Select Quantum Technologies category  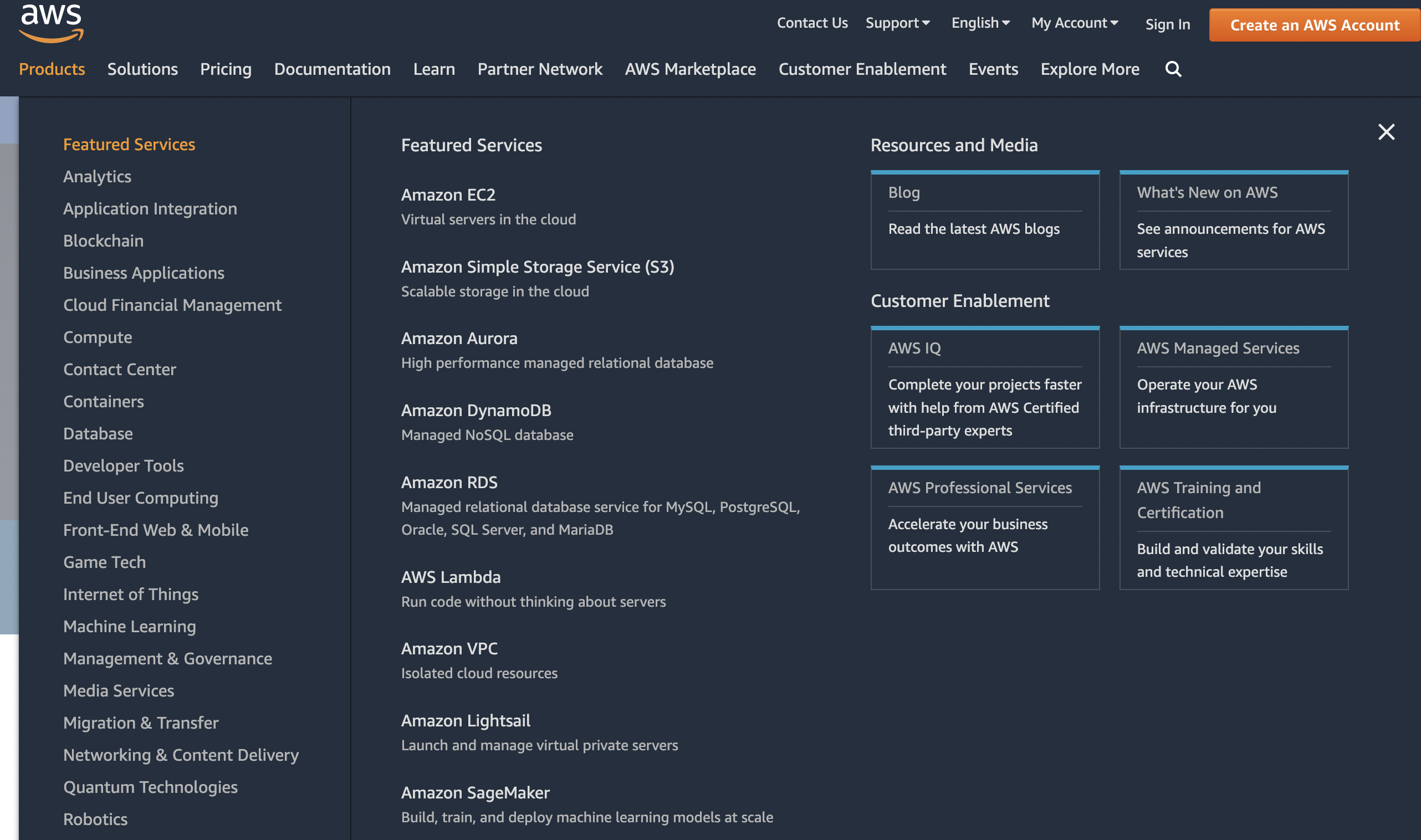click(150, 787)
